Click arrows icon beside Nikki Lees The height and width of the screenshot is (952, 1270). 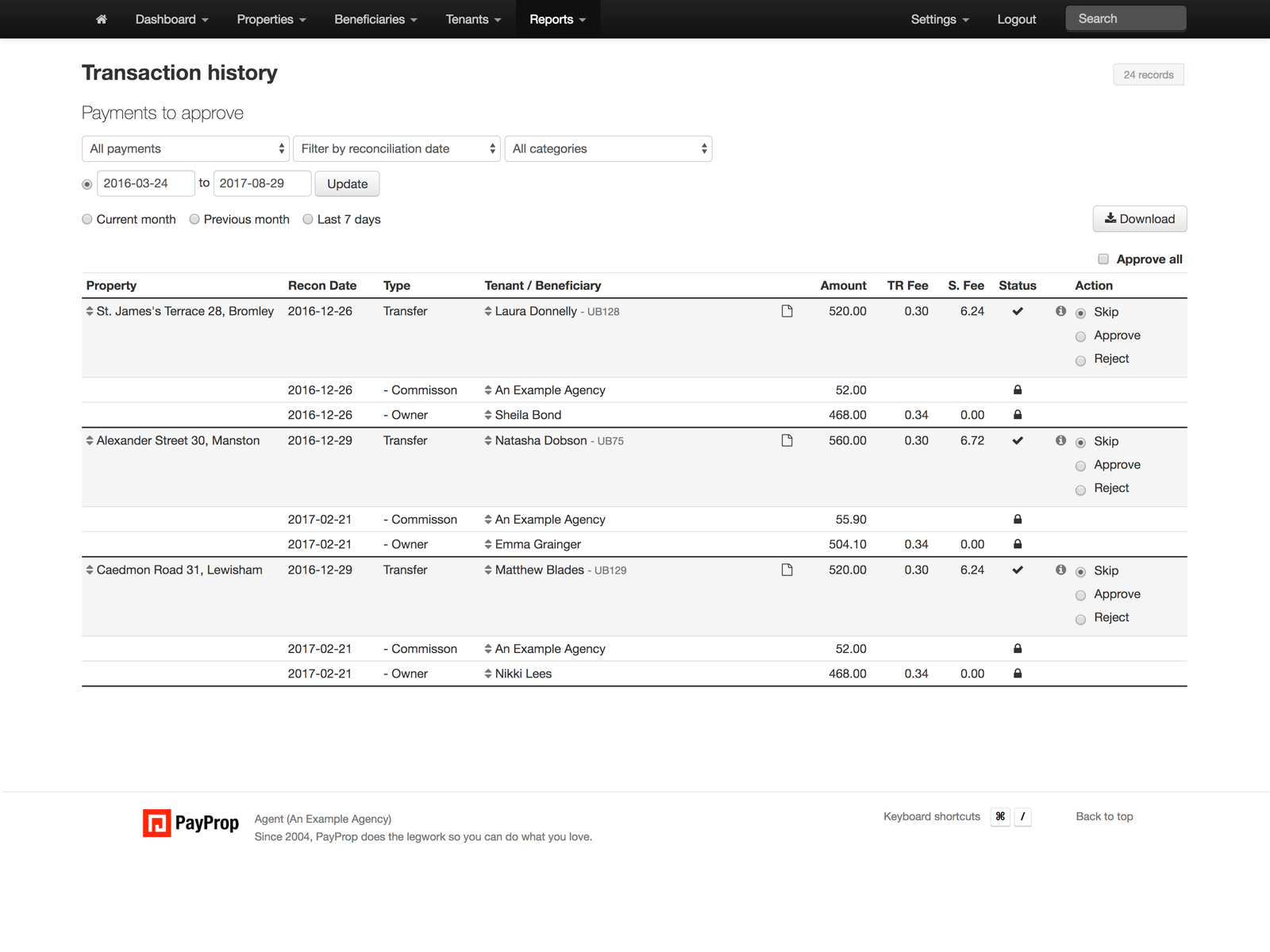point(488,673)
